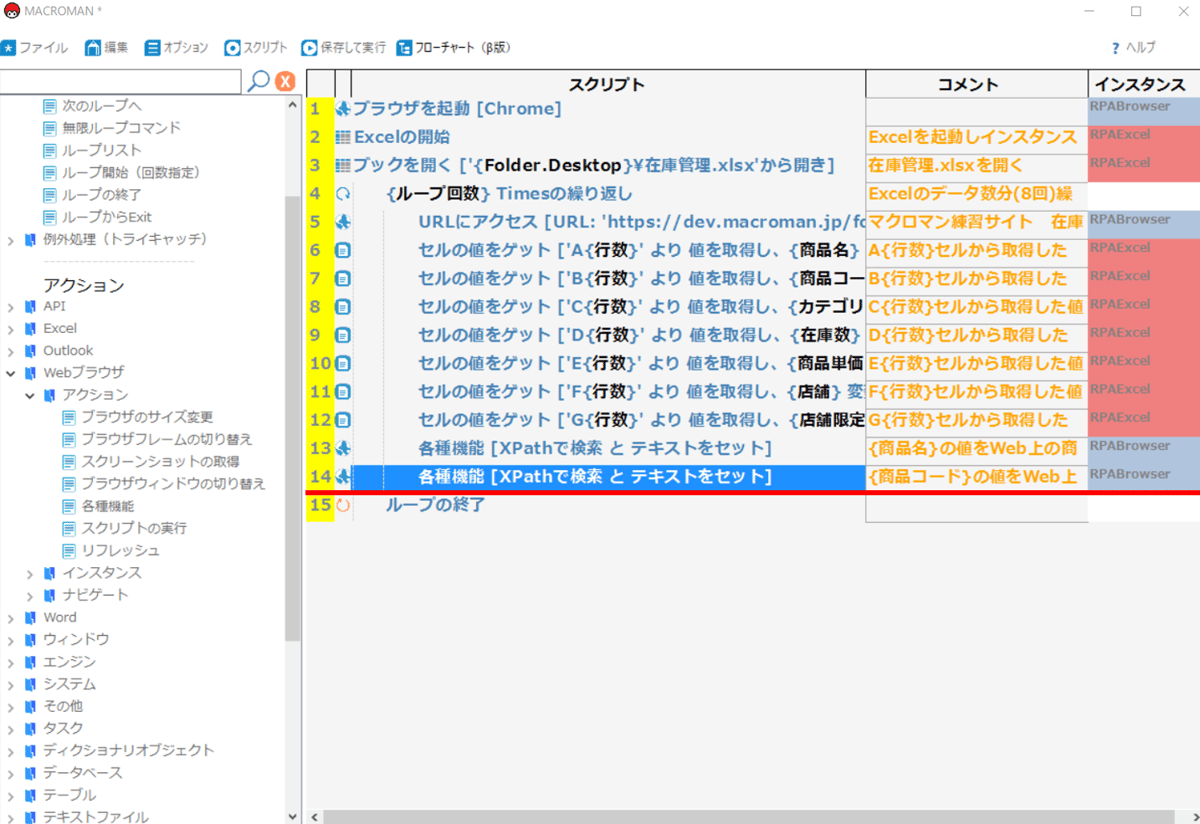
Task: Open the ヘルプ menu
Action: click(1133, 47)
